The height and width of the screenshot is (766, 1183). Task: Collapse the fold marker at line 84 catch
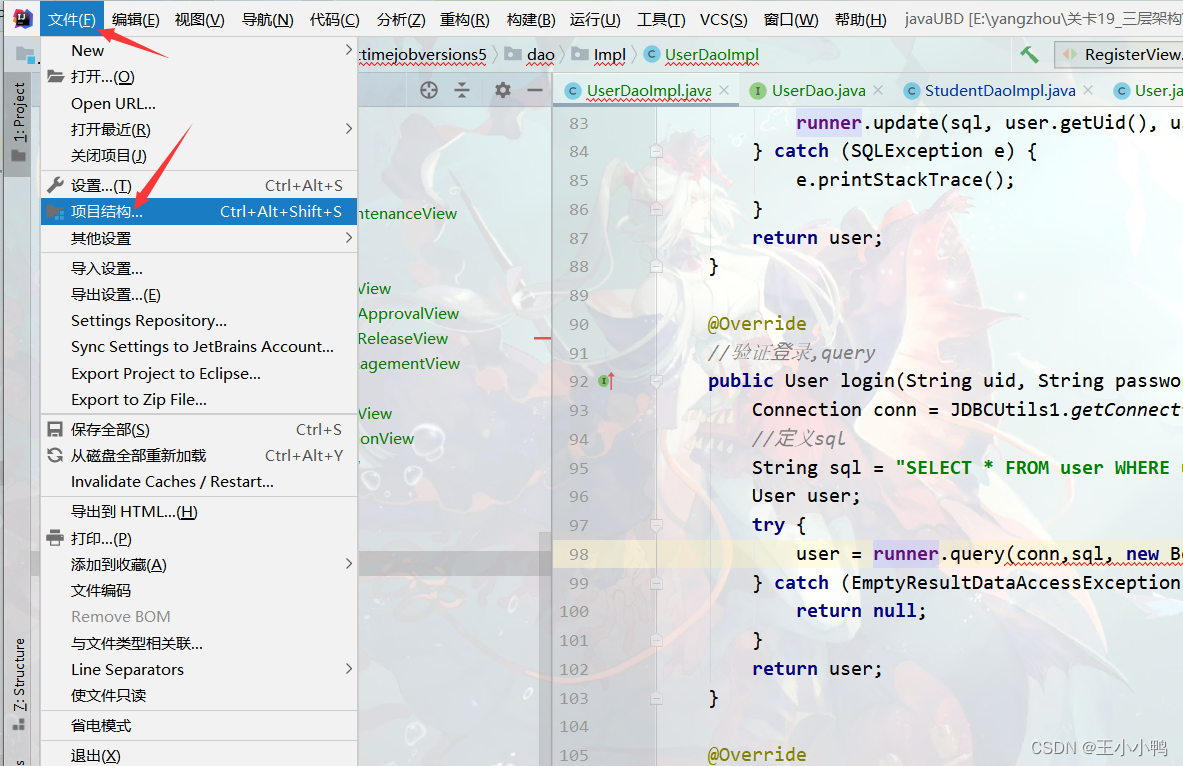[656, 152]
